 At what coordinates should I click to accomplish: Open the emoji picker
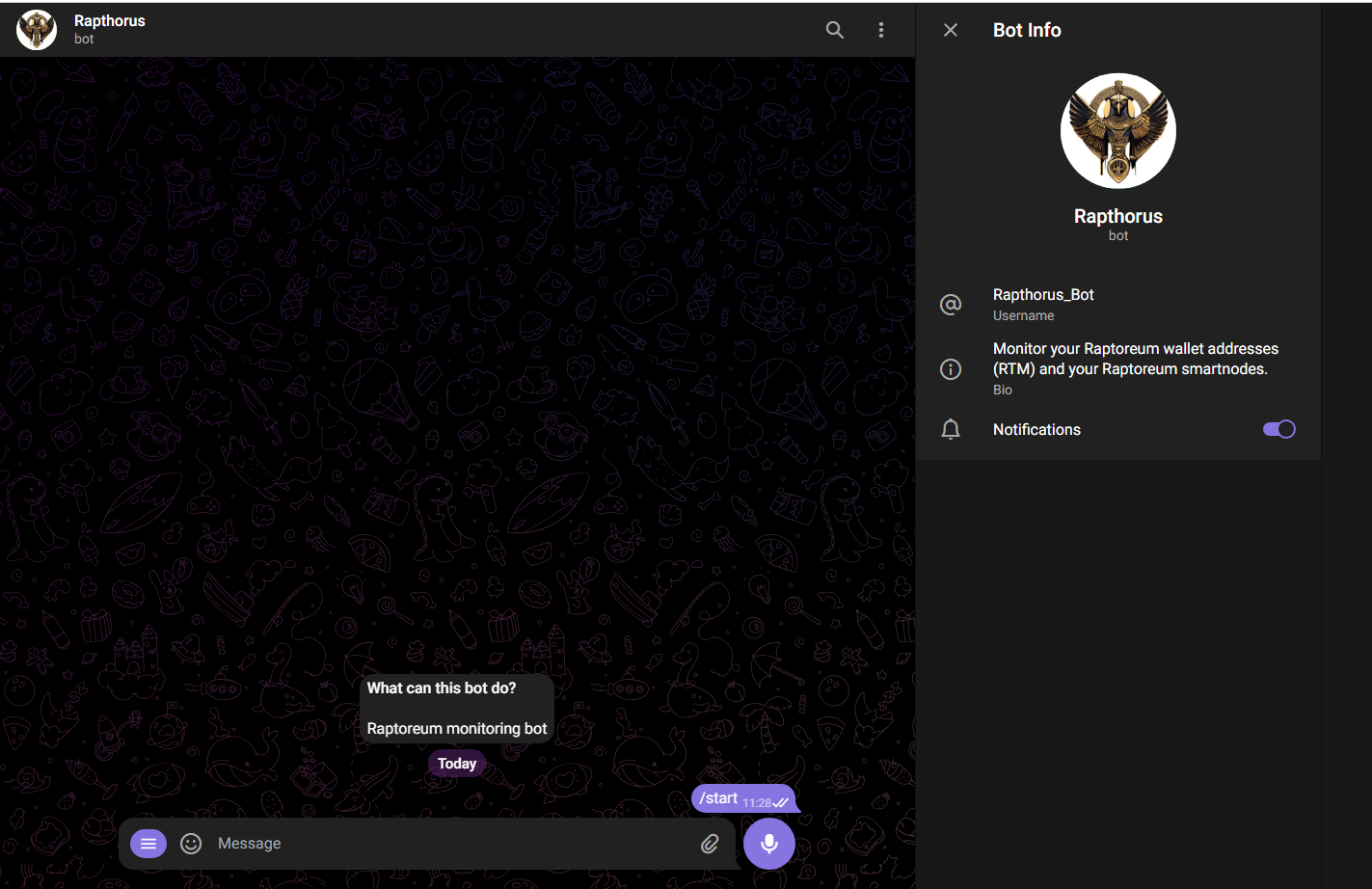pos(192,844)
